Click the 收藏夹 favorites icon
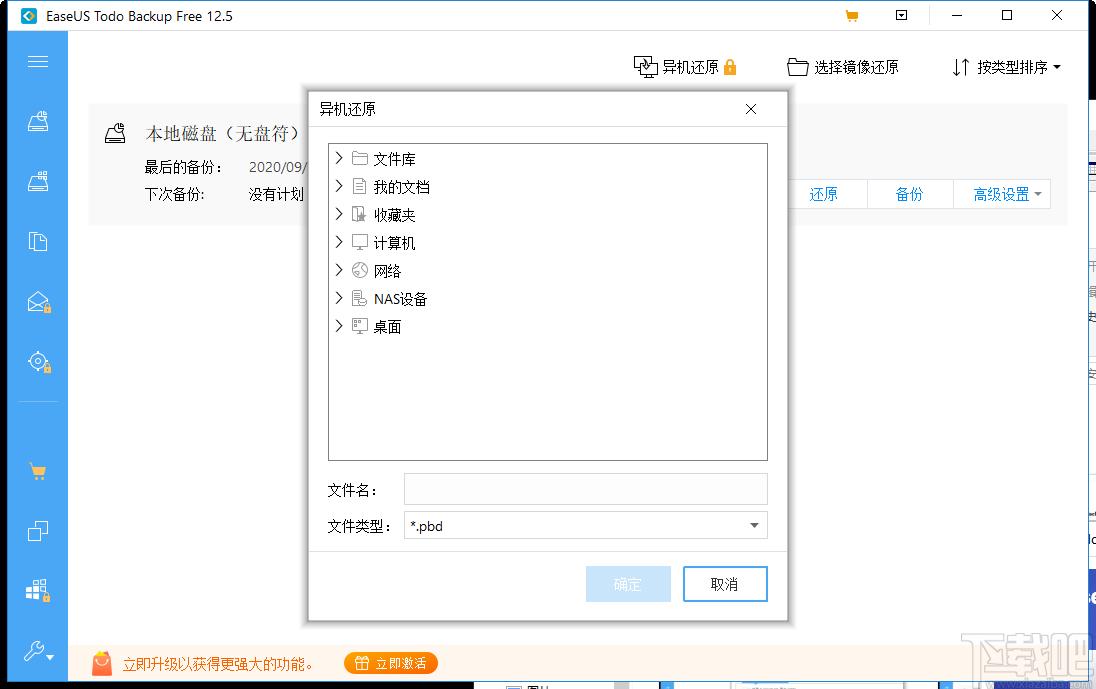This screenshot has width=1096, height=689. 359,214
